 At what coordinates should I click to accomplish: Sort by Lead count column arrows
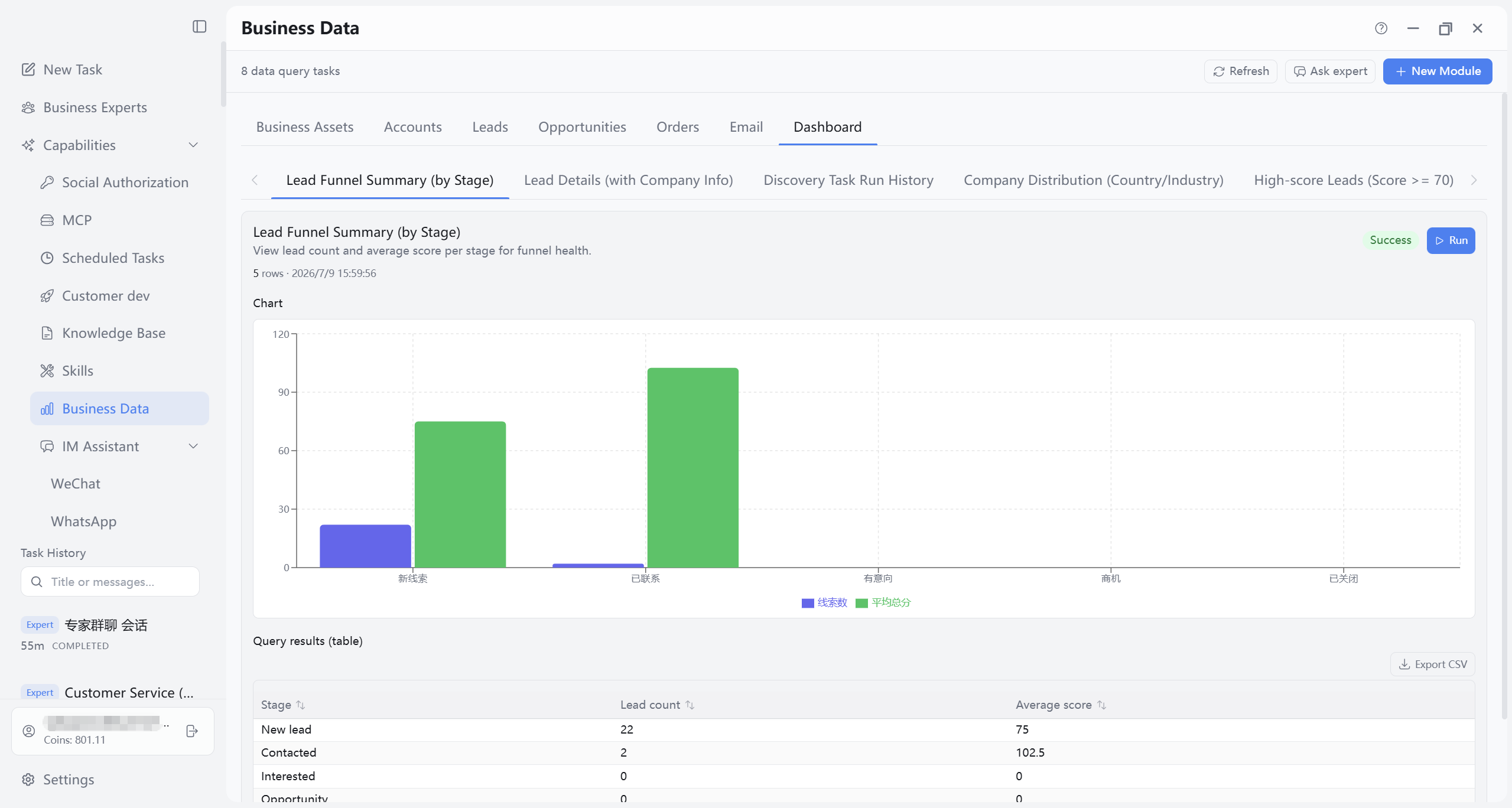point(690,705)
